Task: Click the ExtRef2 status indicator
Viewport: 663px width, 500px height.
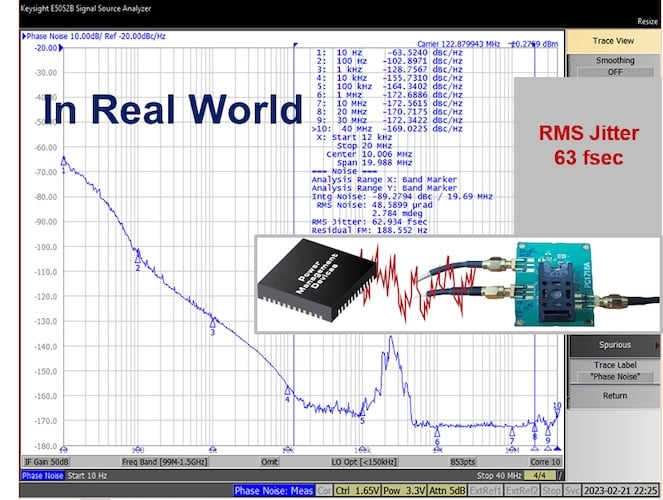Action: (x=522, y=490)
